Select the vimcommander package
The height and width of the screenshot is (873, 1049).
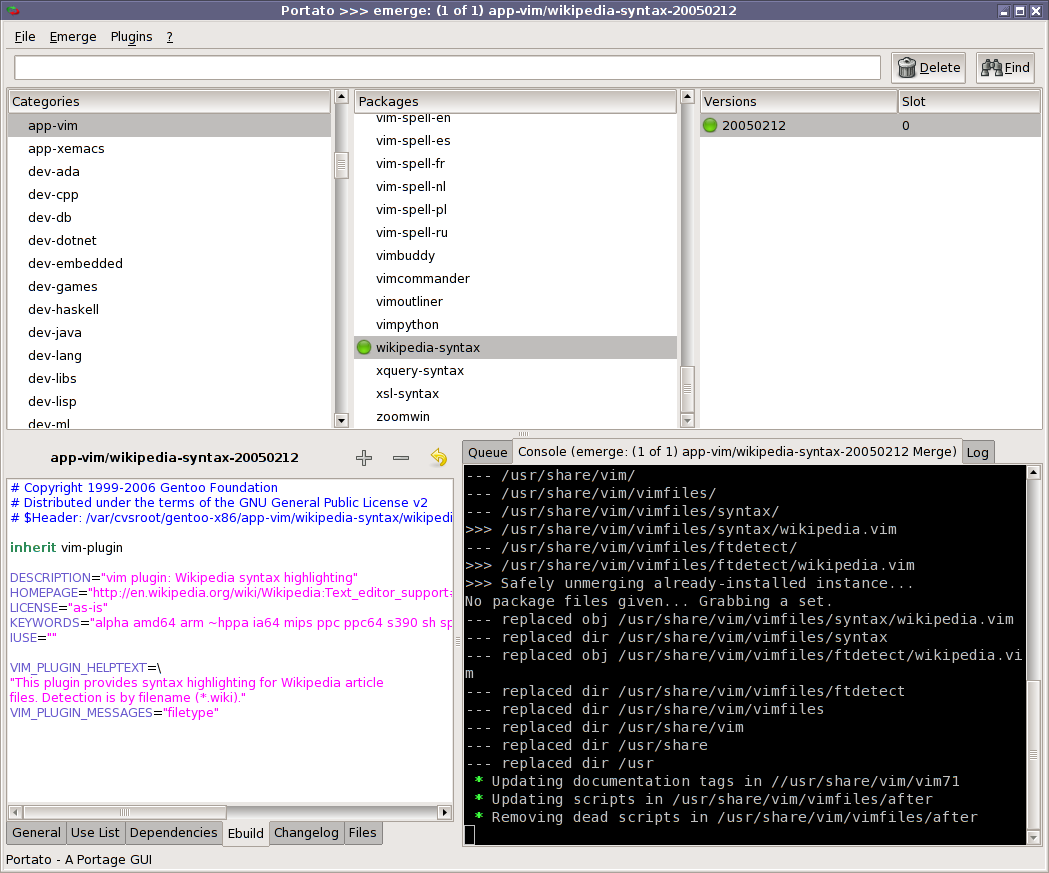[515, 278]
